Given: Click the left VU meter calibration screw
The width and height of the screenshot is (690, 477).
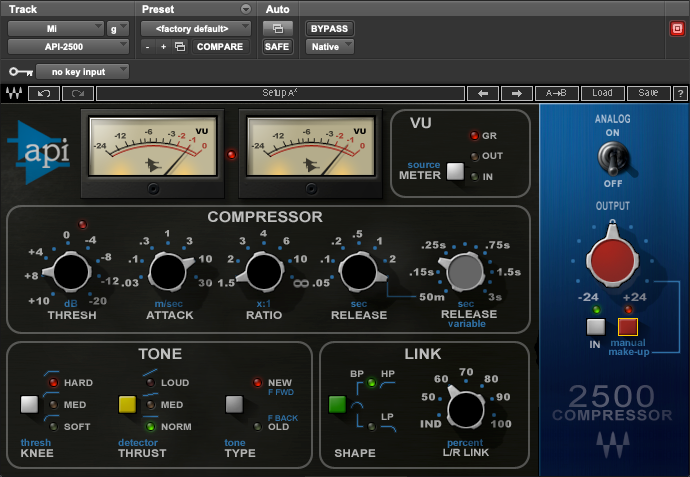Looking at the screenshot, I should [153, 189].
